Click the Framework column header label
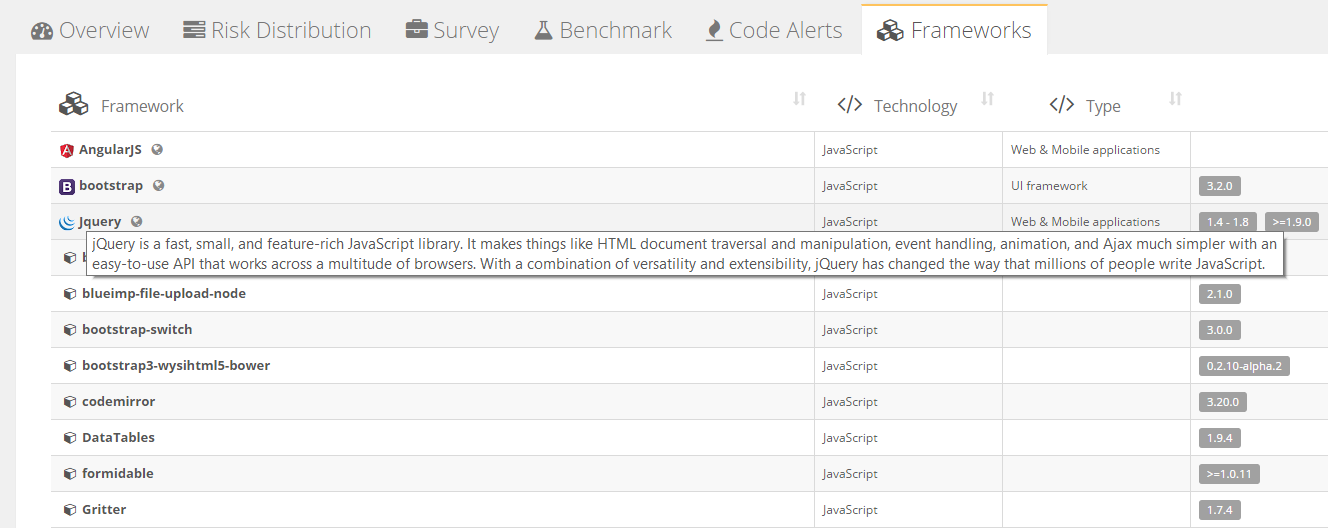 (x=142, y=106)
